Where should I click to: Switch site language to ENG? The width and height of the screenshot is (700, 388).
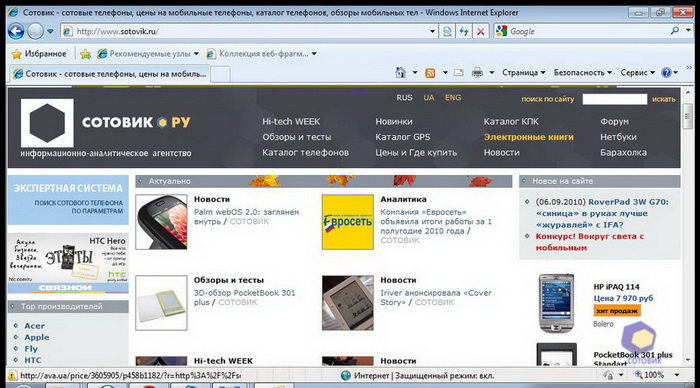click(453, 97)
